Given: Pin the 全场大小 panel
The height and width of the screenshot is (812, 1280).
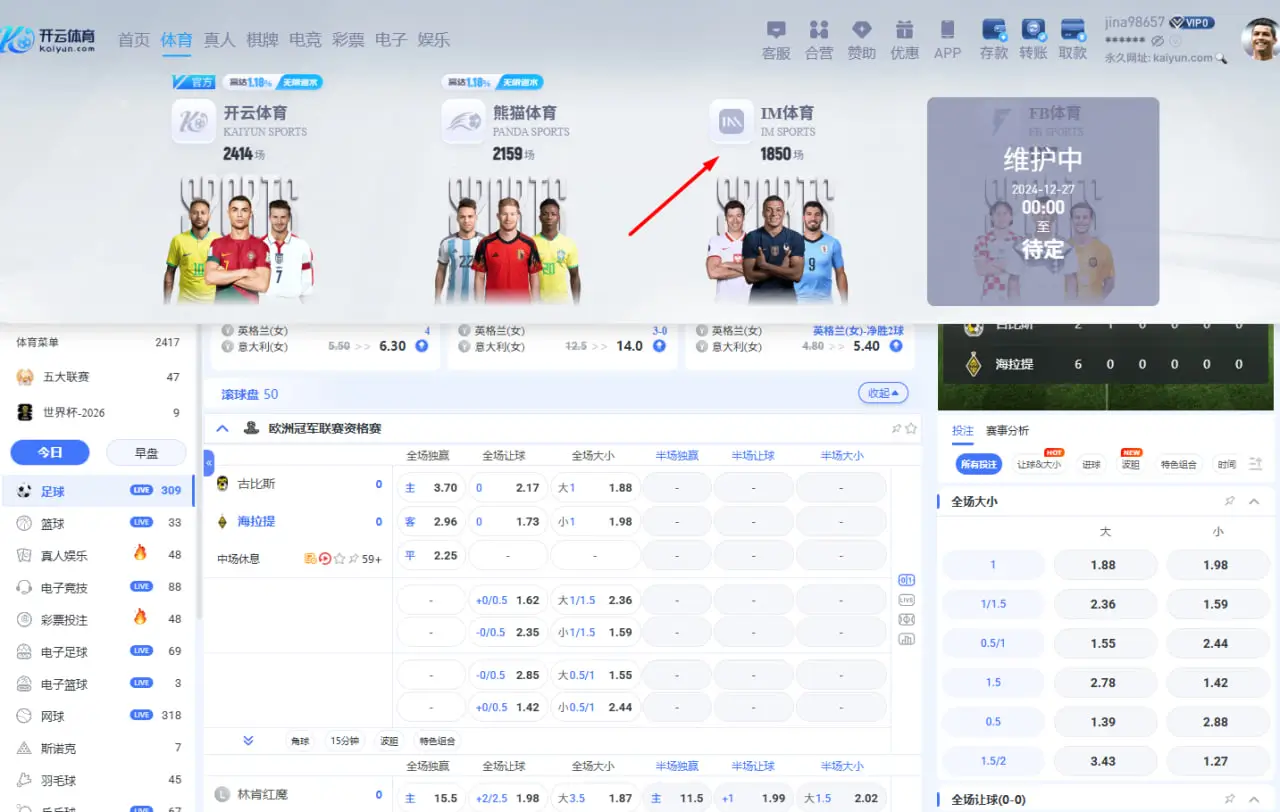Looking at the screenshot, I should tap(1229, 501).
